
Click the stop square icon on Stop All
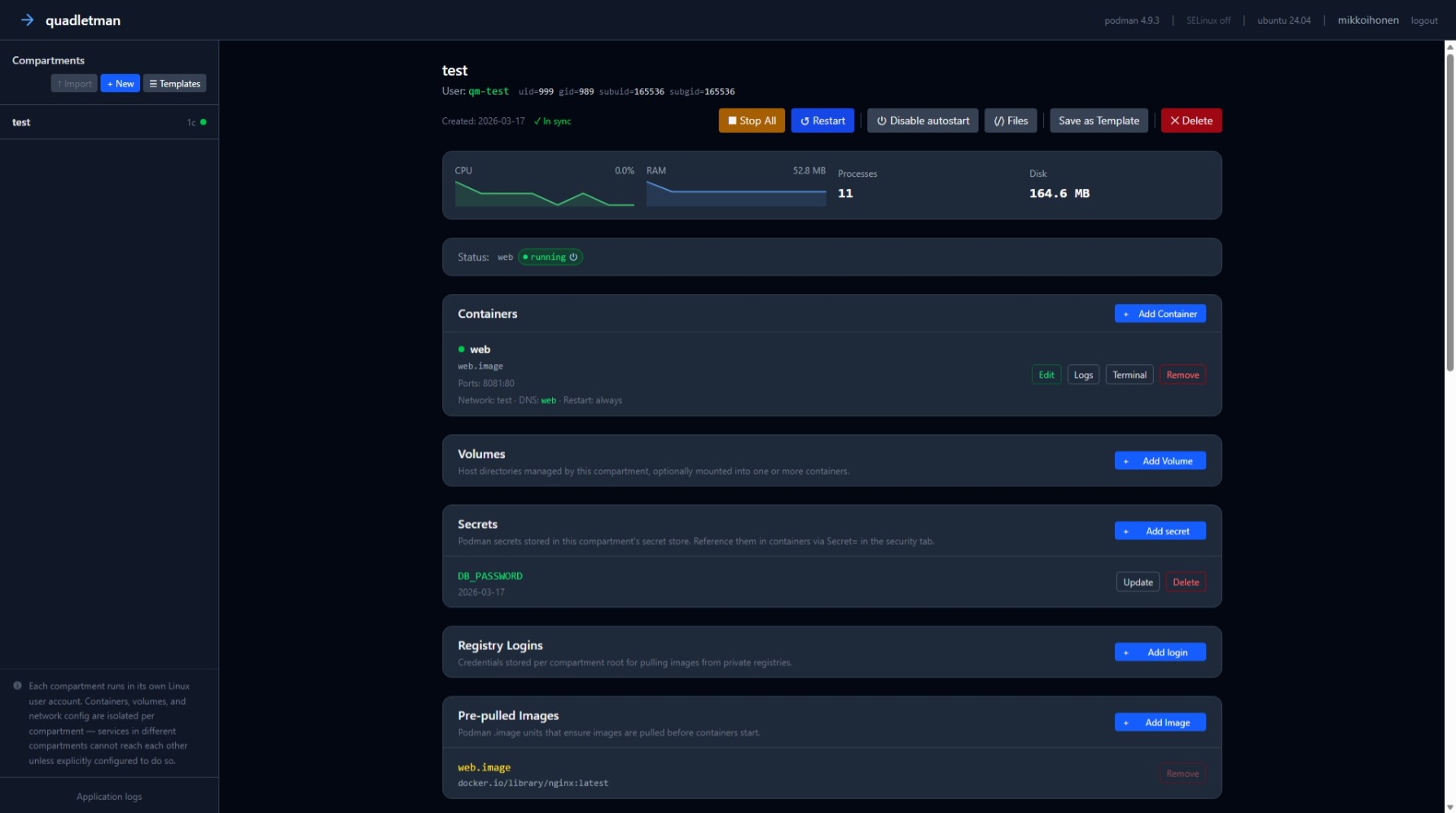click(732, 120)
